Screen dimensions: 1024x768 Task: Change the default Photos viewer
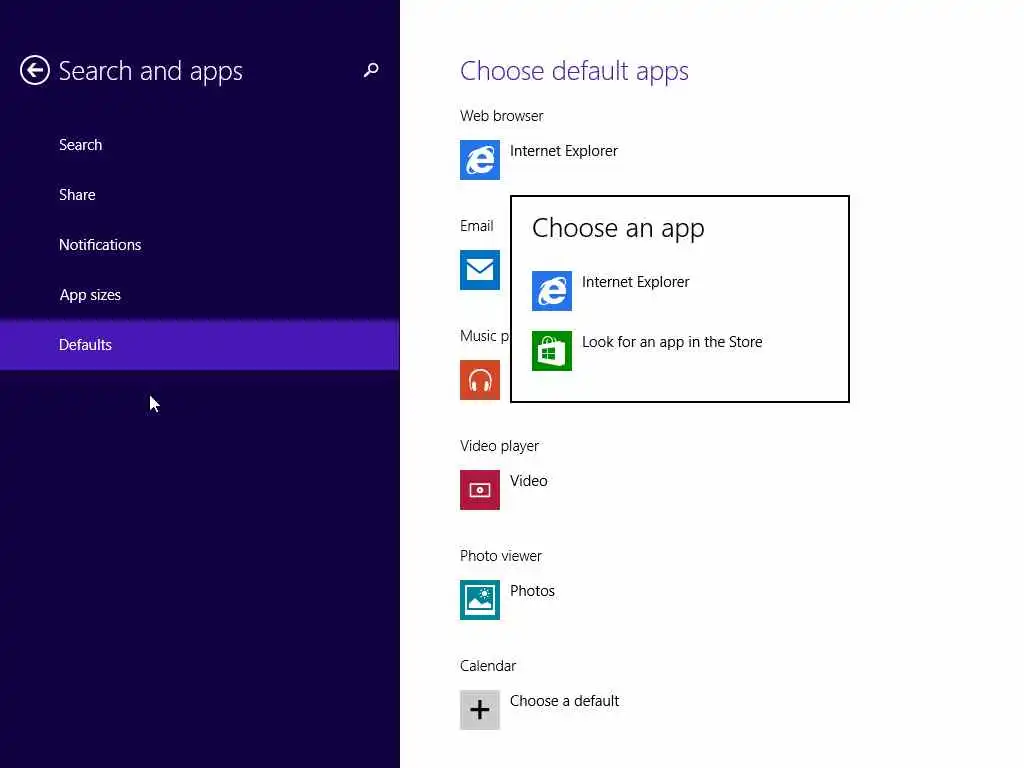tap(532, 591)
